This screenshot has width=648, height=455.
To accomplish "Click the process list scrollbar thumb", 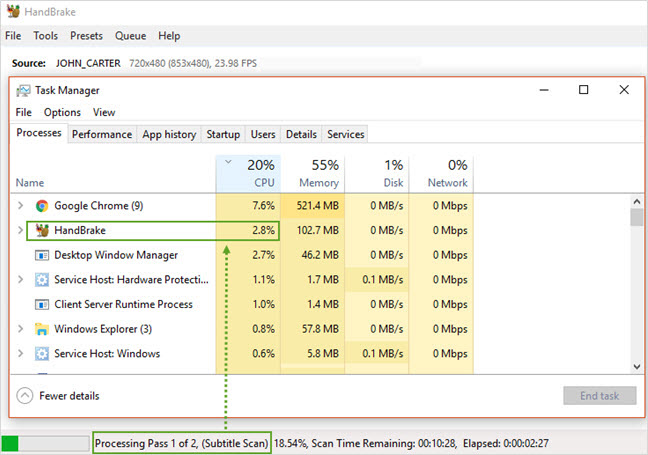I will (636, 217).
